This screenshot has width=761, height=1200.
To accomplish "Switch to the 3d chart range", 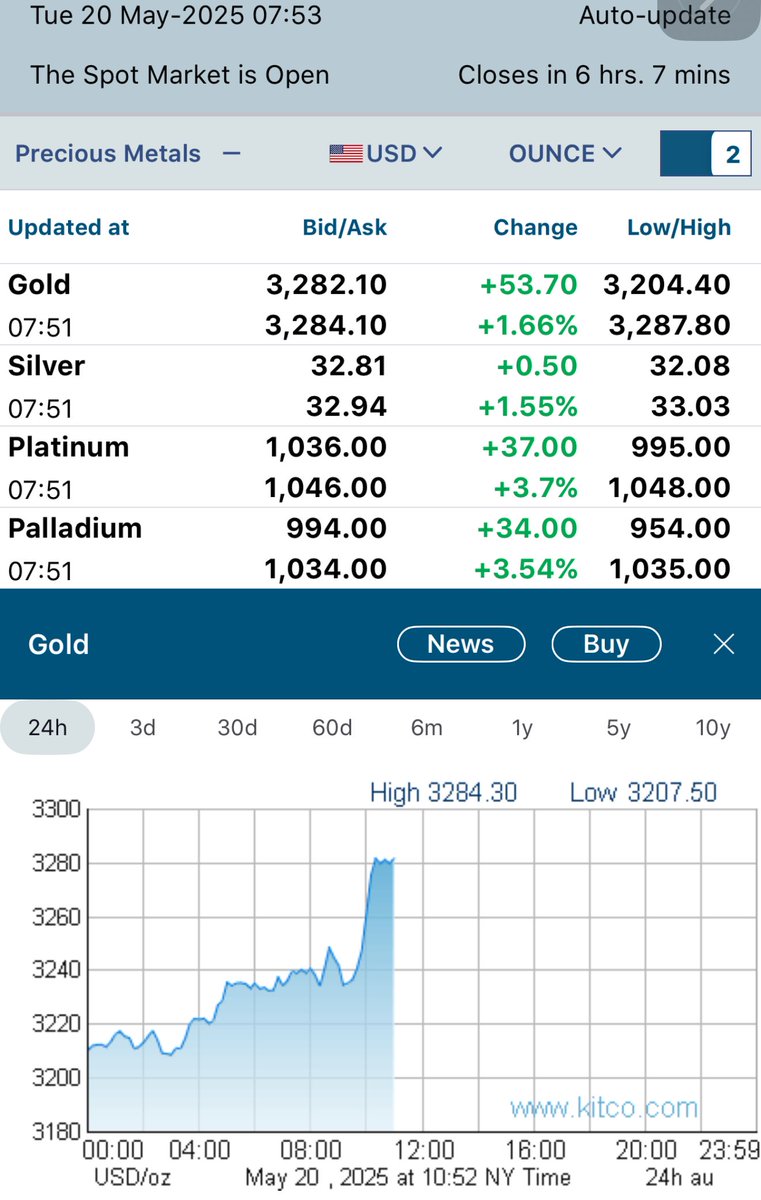I will 143,728.
